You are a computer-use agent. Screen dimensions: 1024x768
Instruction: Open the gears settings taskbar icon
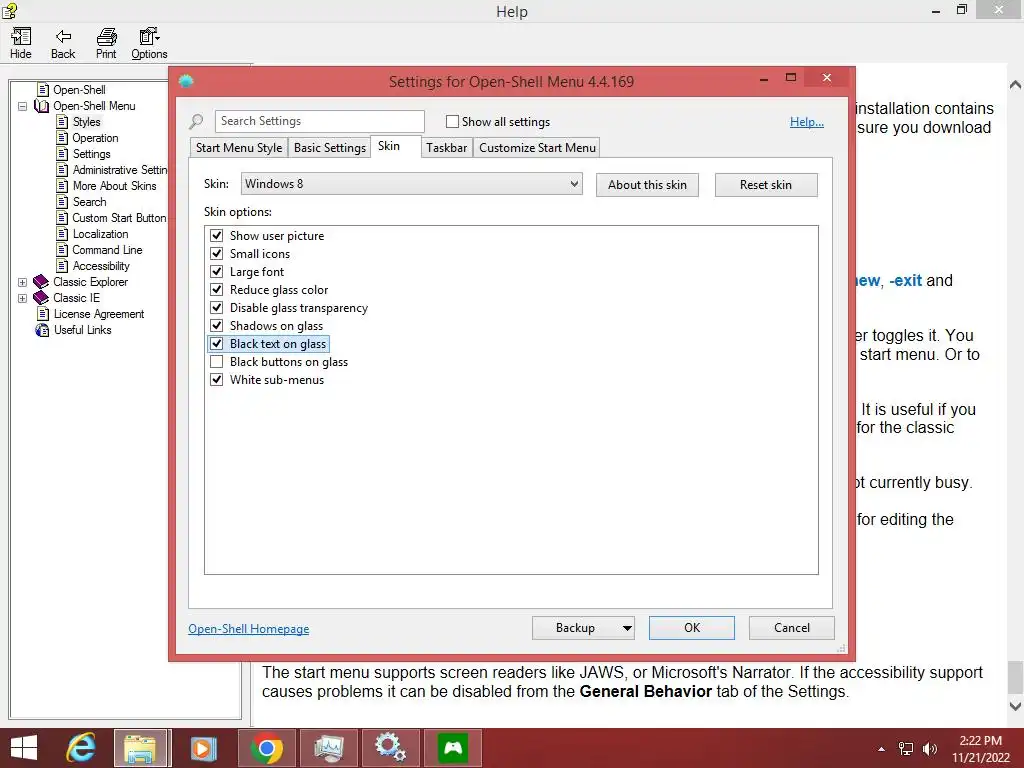click(x=390, y=748)
